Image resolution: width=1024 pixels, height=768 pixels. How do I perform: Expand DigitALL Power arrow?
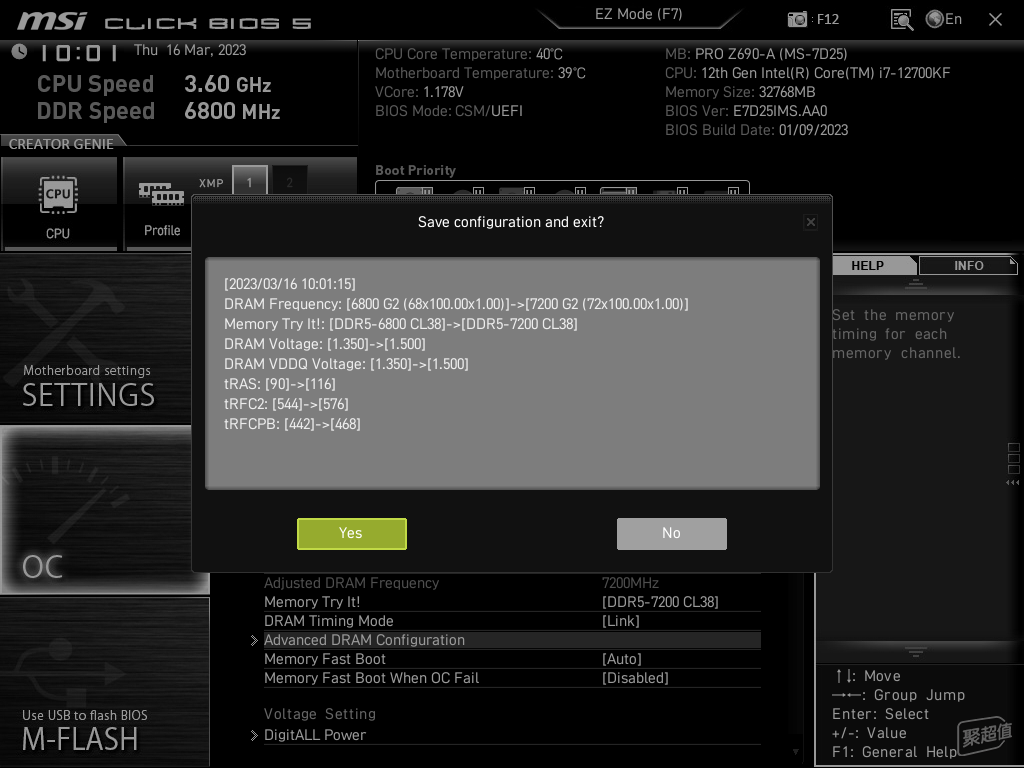pos(254,735)
